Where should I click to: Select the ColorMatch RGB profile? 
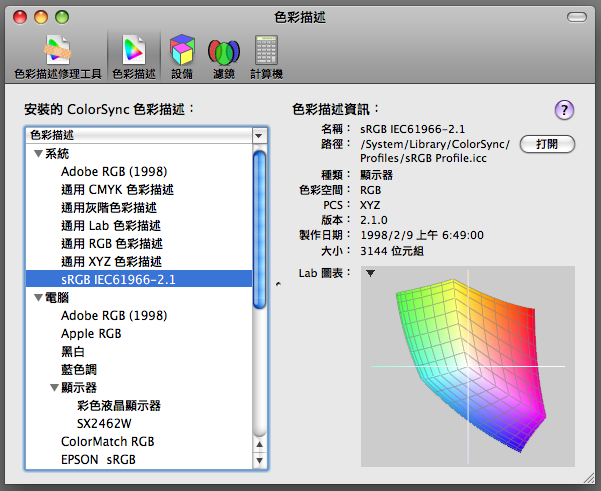pyautogui.click(x=108, y=442)
